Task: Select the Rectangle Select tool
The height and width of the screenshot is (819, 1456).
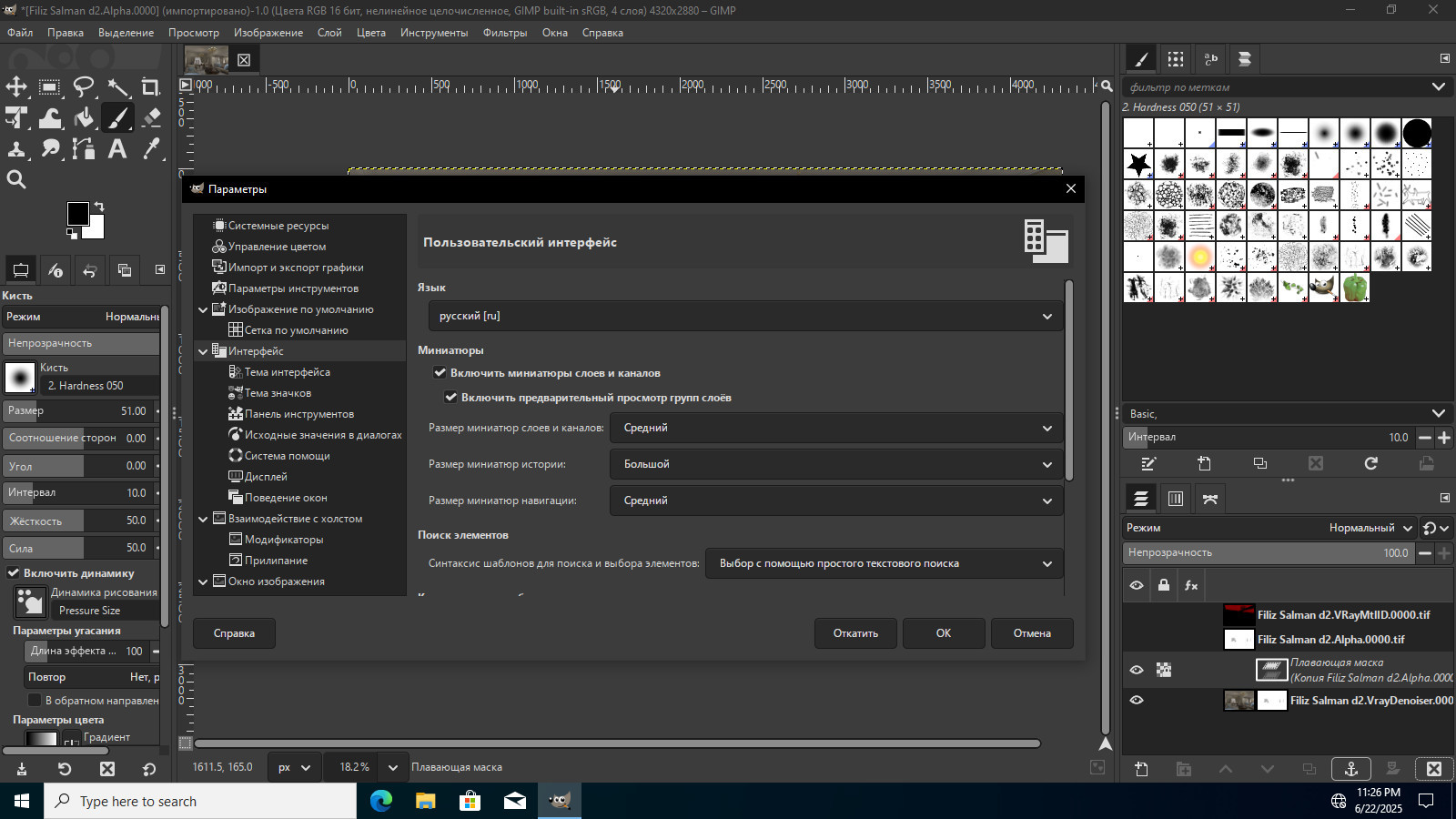Action: tap(50, 86)
